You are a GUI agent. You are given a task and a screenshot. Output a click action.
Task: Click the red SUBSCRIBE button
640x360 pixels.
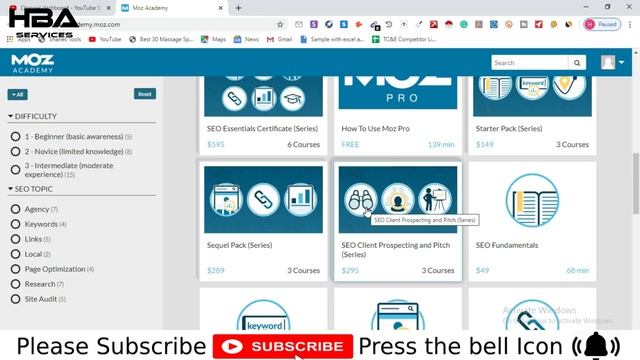[x=283, y=347]
